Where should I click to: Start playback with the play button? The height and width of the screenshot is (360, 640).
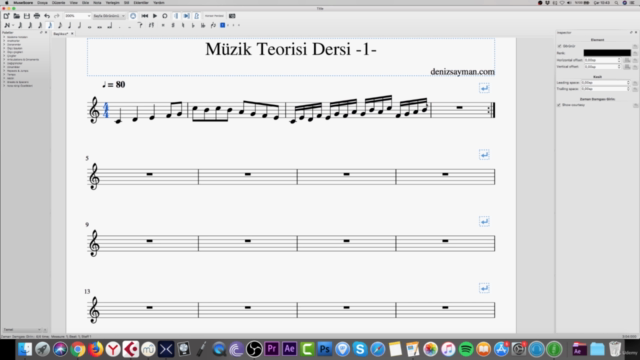point(155,16)
